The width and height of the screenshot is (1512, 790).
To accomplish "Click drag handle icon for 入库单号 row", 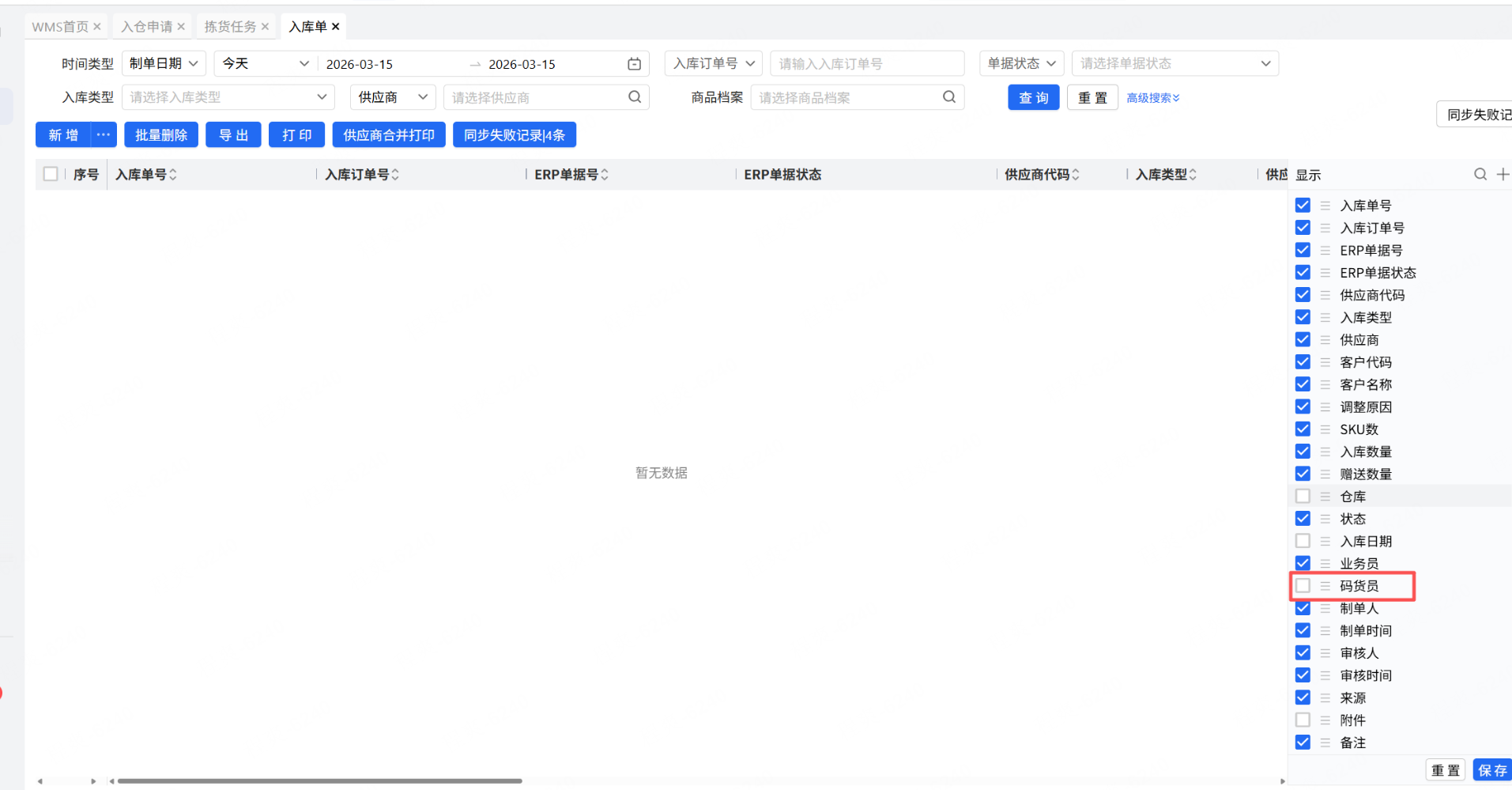I will pos(1325,206).
